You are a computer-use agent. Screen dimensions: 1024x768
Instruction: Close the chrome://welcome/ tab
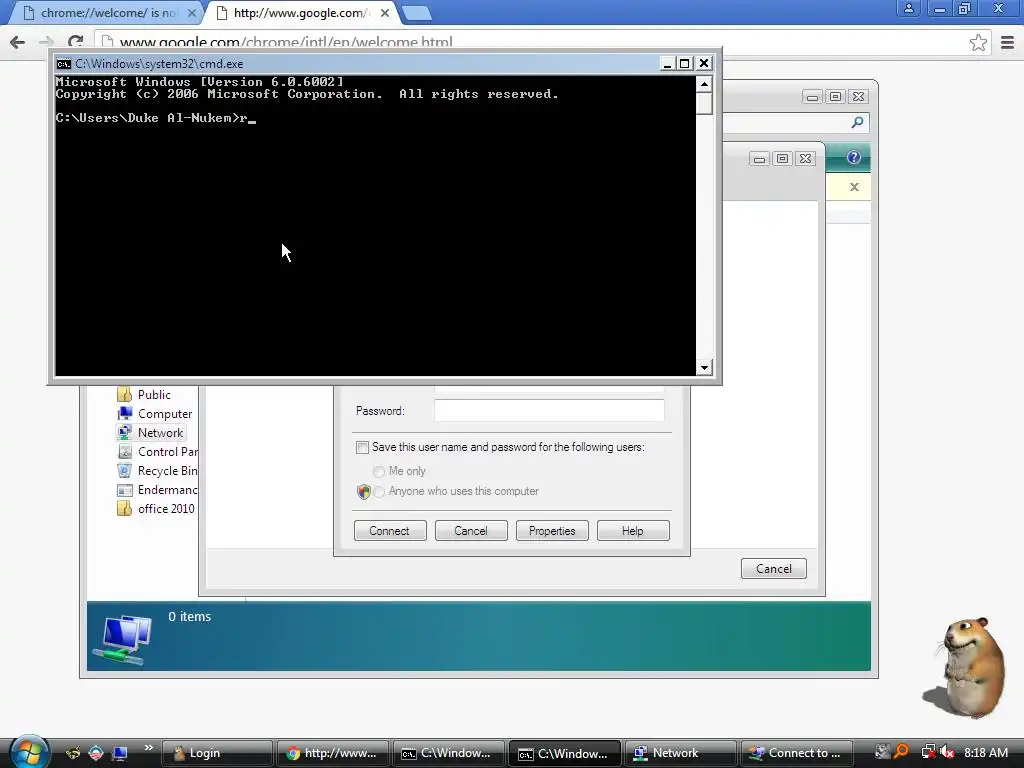point(191,13)
